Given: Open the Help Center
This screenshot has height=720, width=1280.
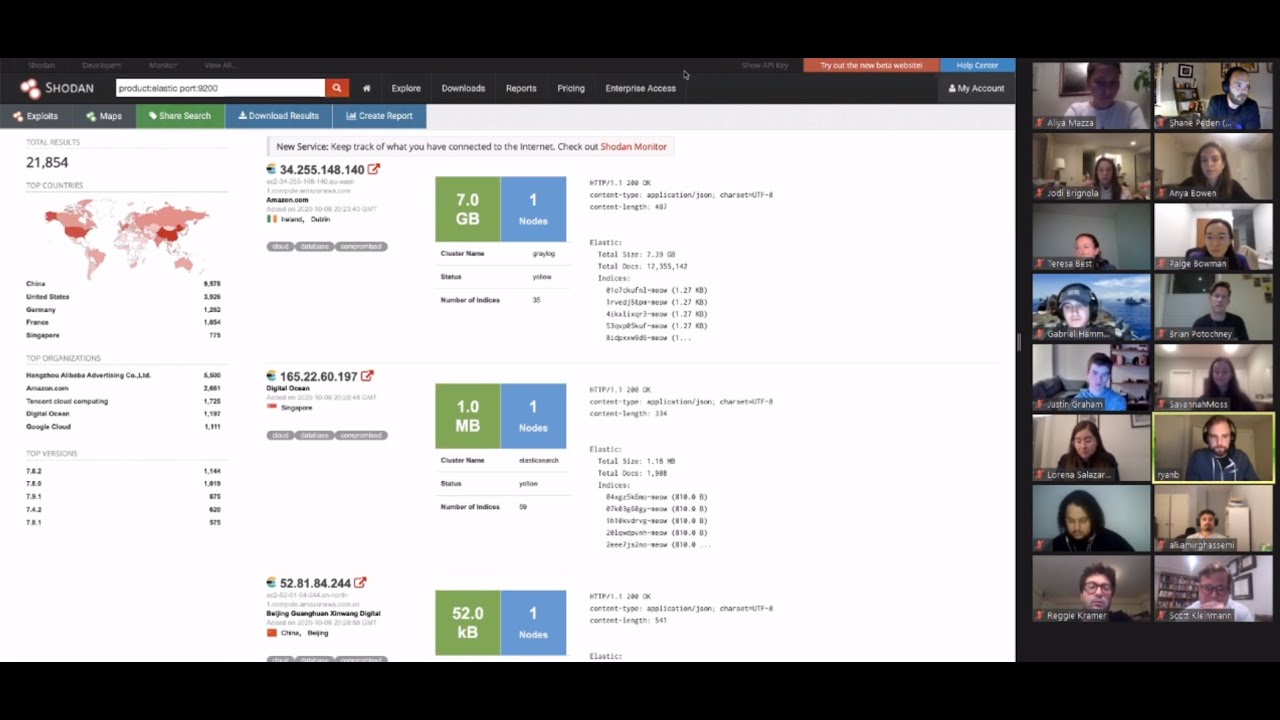Looking at the screenshot, I should tap(977, 65).
